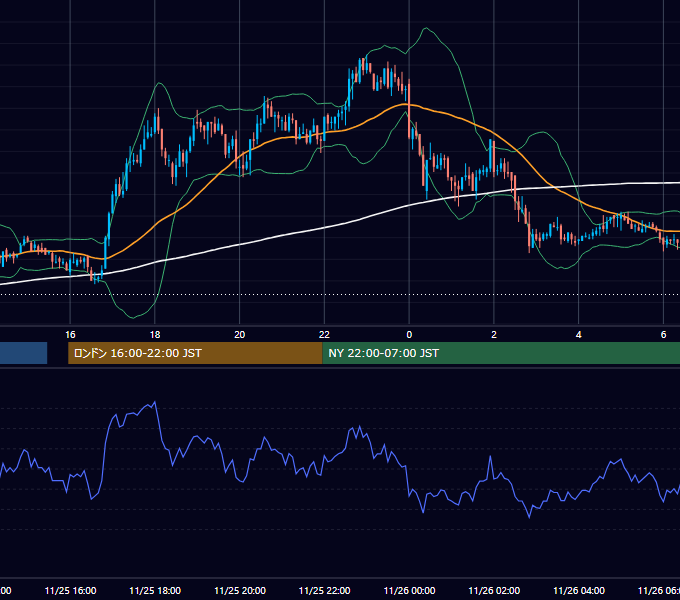Screen dimensions: 680x600
Task: Click the ロンドン 16:00-22:00 JST session bar
Action: pos(195,353)
